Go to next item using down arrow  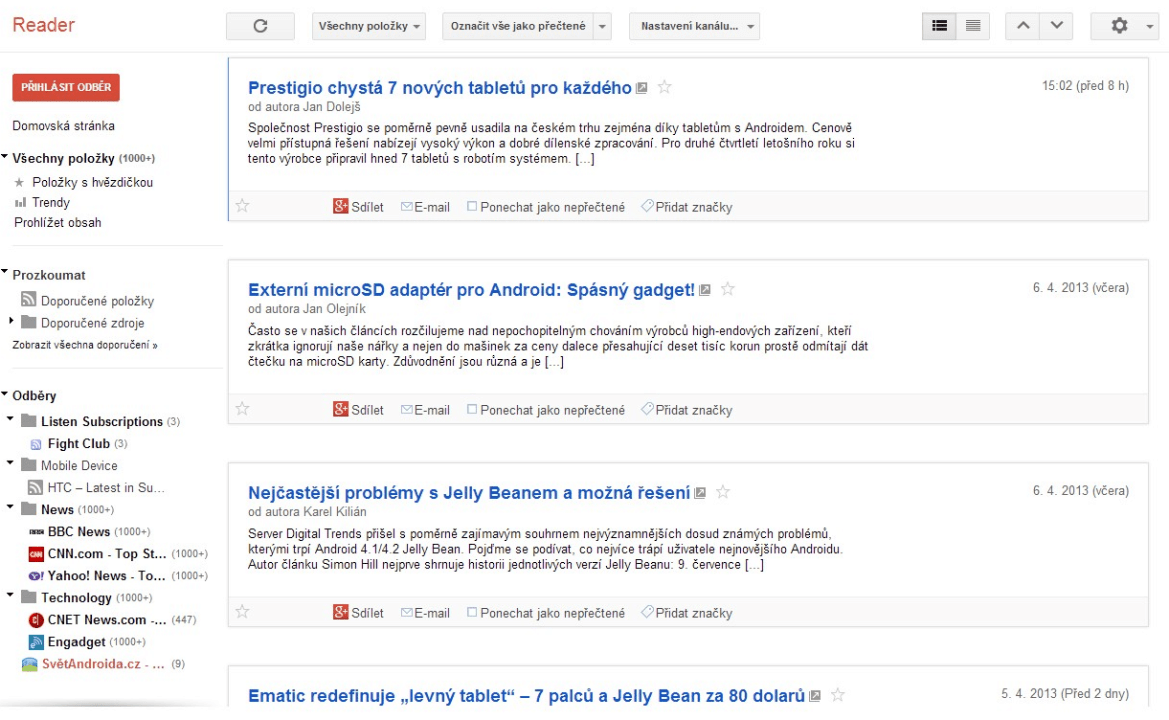[x=1056, y=26]
